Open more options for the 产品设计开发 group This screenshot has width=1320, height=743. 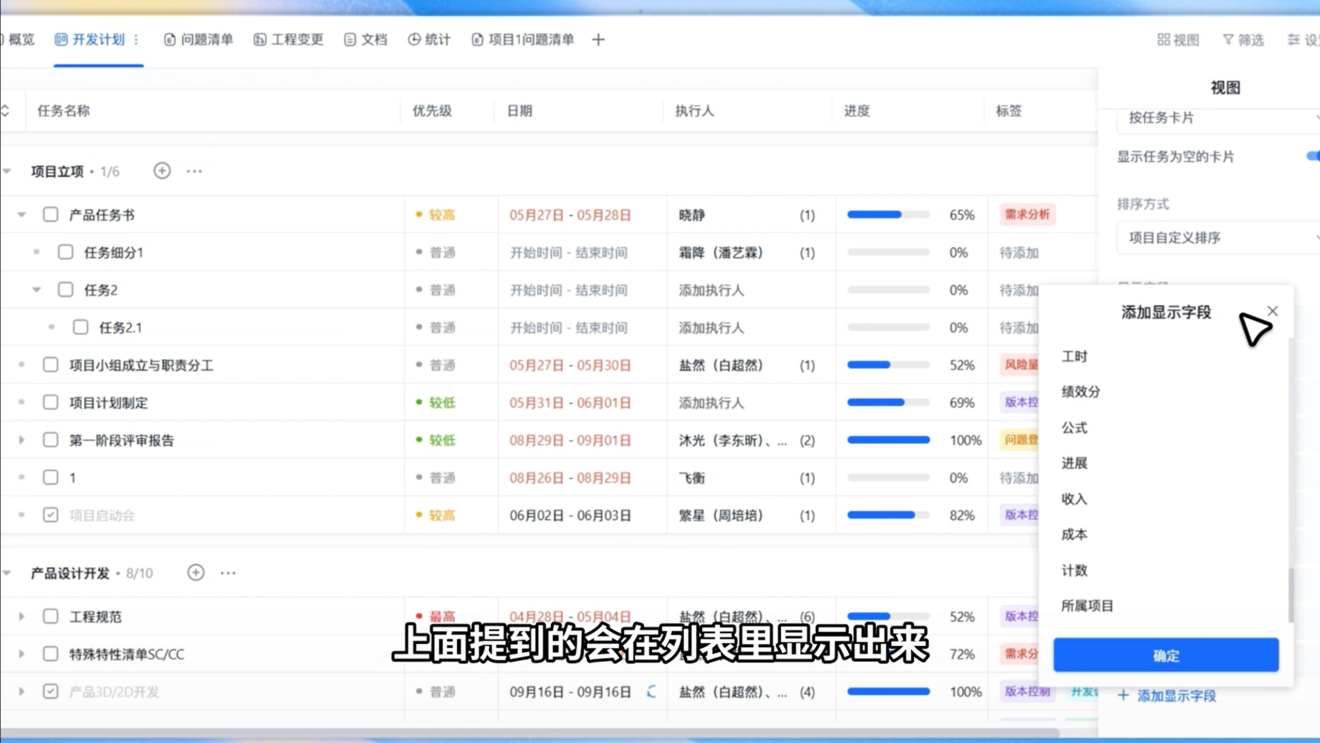point(228,573)
